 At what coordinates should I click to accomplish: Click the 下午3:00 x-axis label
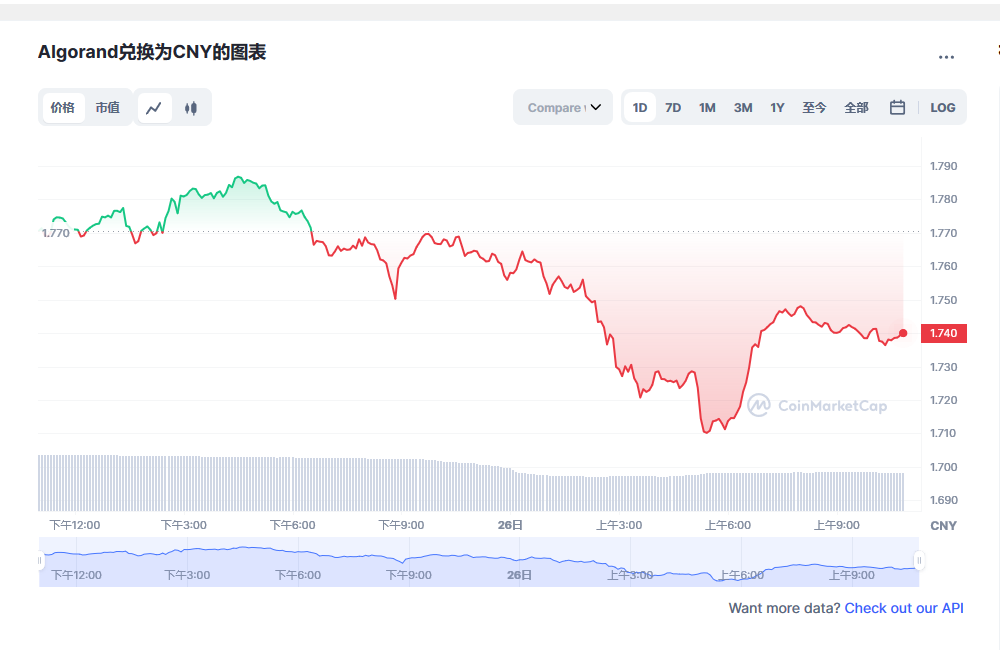click(184, 525)
